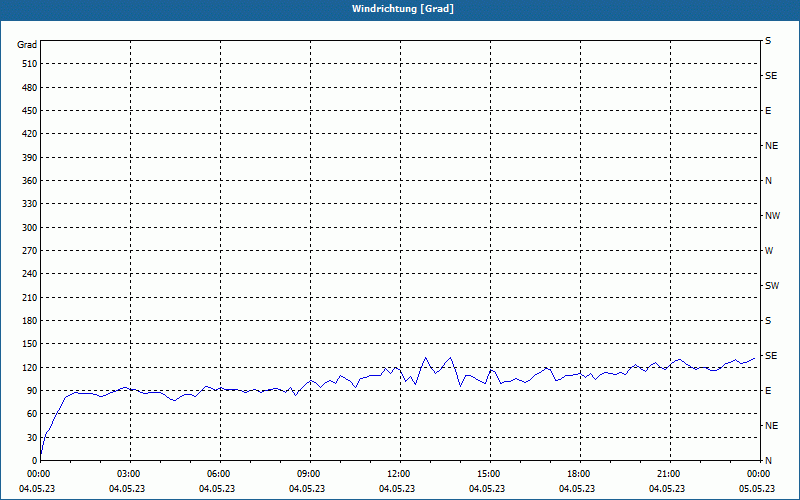
Task: Click the 330 degree axis value
Action: pos(30,204)
